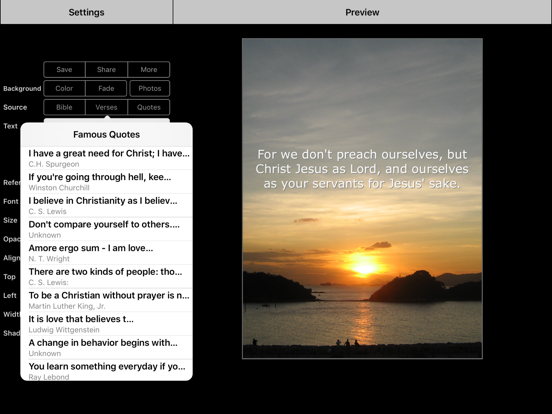The image size is (552, 414).
Task: Click the verse text on the preview
Action: pos(362,169)
